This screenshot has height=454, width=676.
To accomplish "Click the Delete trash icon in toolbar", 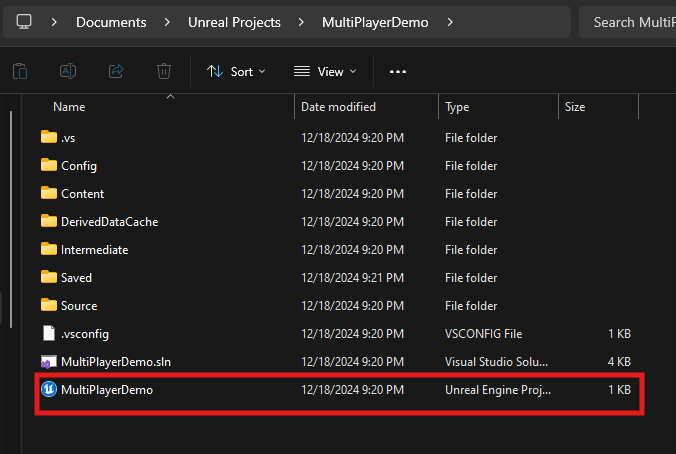I will click(164, 71).
